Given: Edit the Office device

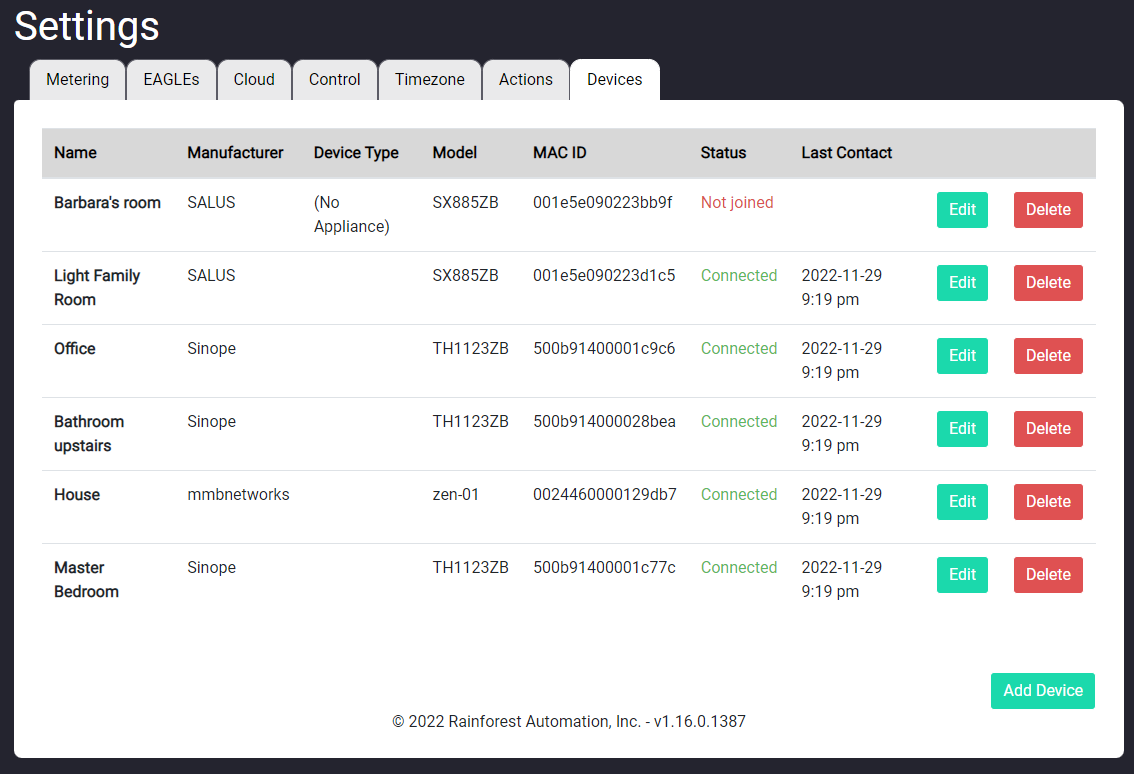Looking at the screenshot, I should pyautogui.click(x=962, y=356).
